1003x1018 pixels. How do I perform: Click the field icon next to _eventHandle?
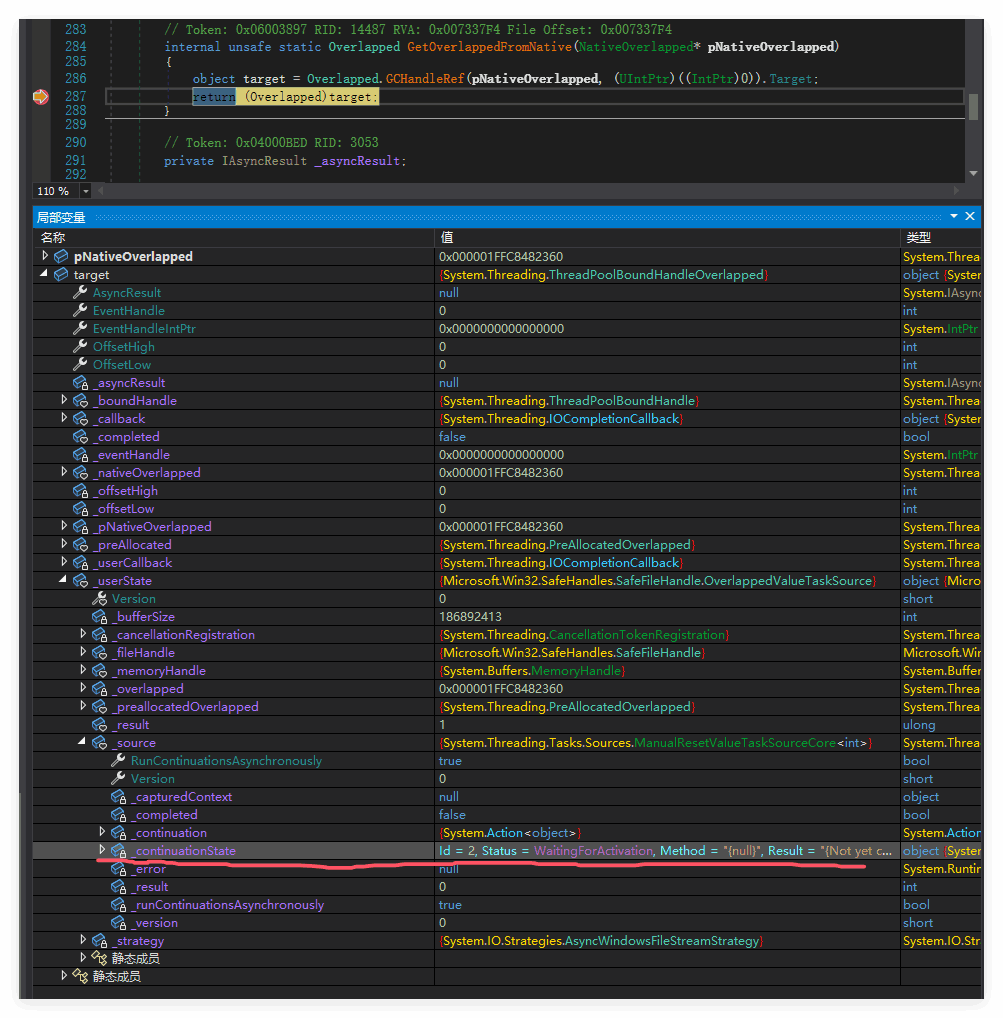coord(80,455)
